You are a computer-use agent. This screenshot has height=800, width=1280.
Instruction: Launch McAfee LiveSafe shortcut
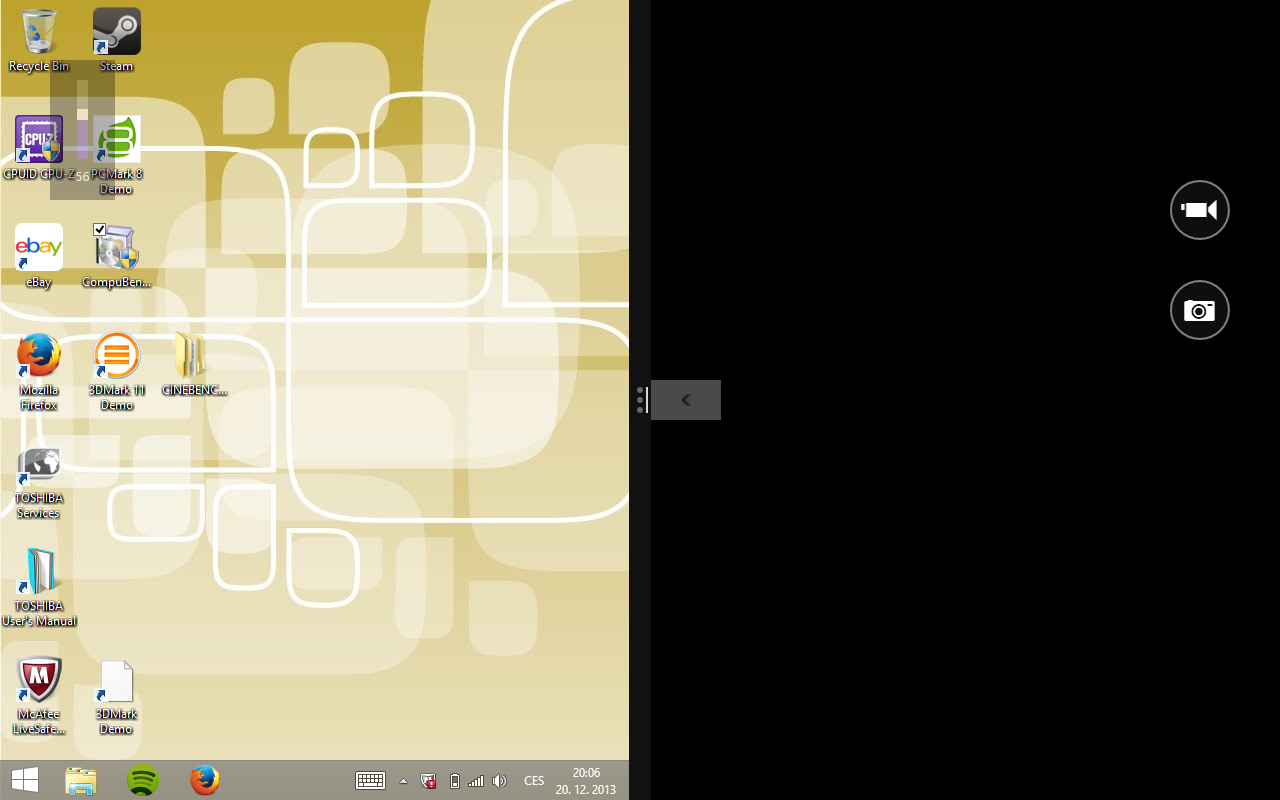coord(39,695)
